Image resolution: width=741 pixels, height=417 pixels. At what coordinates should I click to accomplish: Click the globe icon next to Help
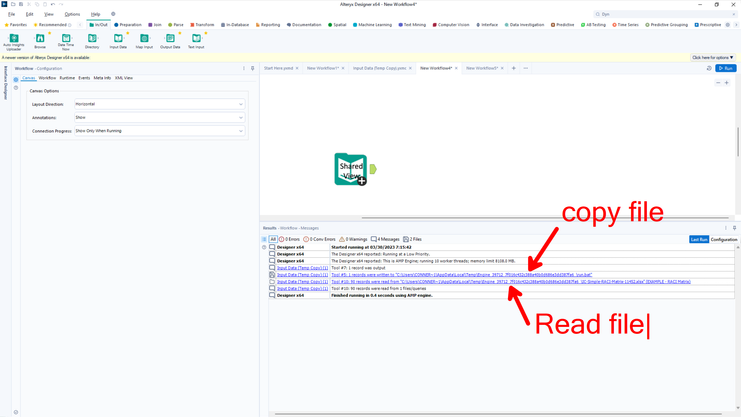[x=113, y=14]
